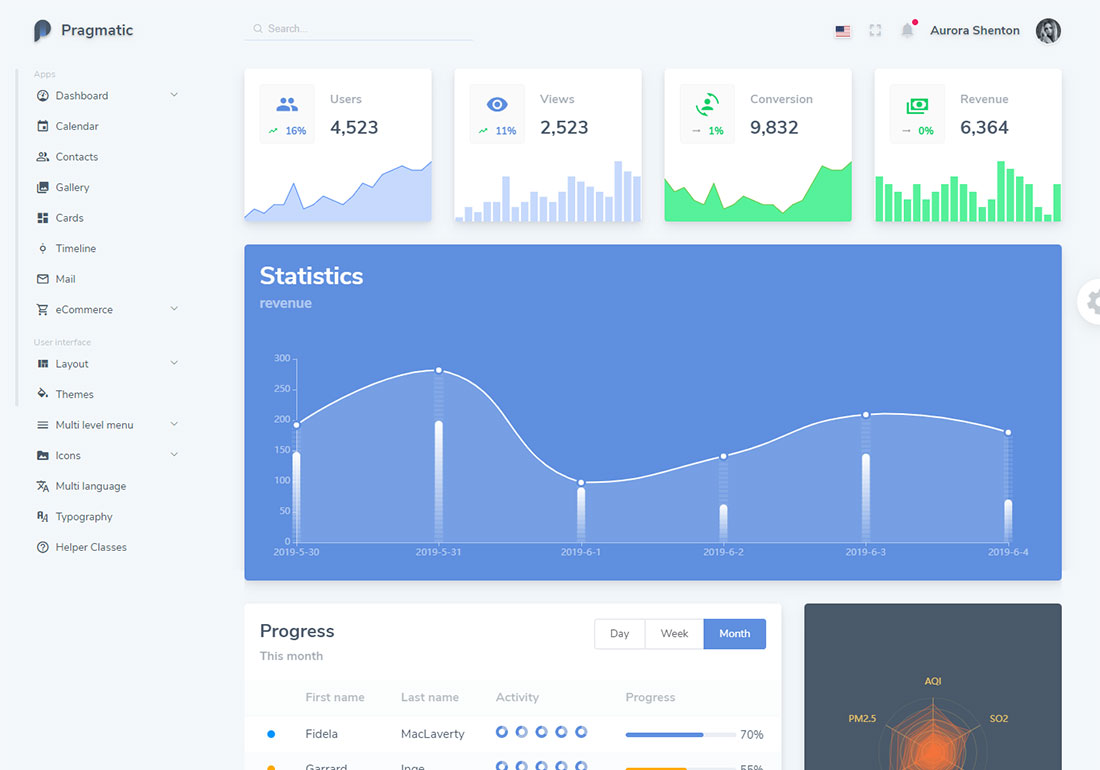The height and width of the screenshot is (770, 1100).
Task: Expand the Multi level menu chevron
Action: [x=174, y=424]
